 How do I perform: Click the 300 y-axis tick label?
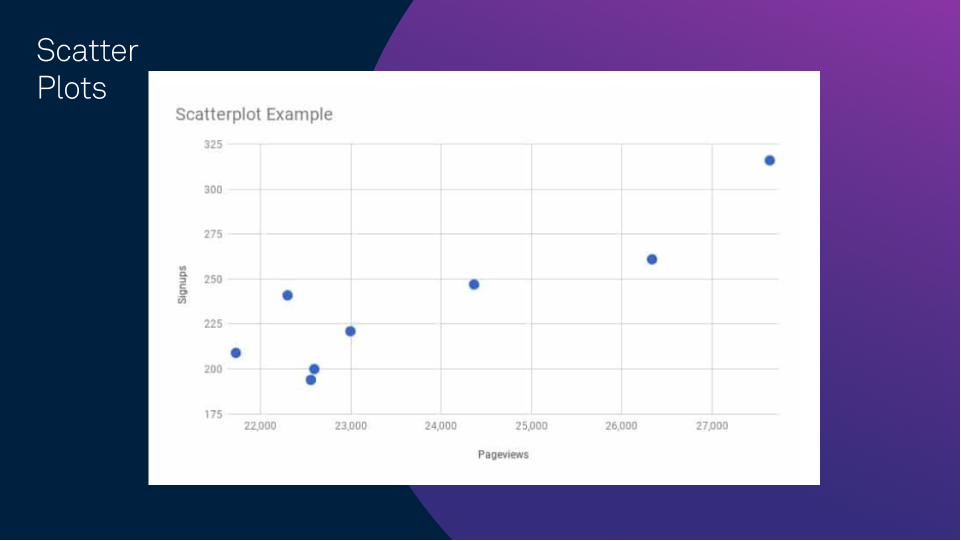point(213,190)
